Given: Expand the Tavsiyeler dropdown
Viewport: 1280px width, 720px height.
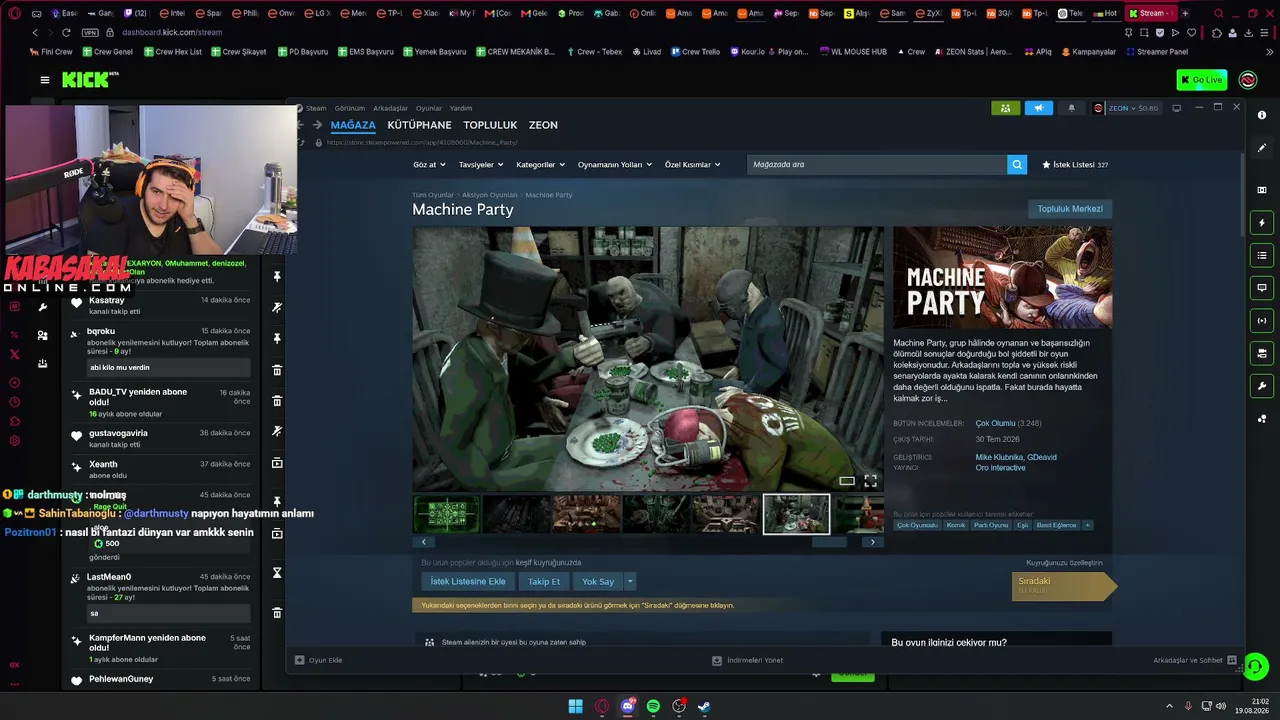Looking at the screenshot, I should click(x=480, y=164).
